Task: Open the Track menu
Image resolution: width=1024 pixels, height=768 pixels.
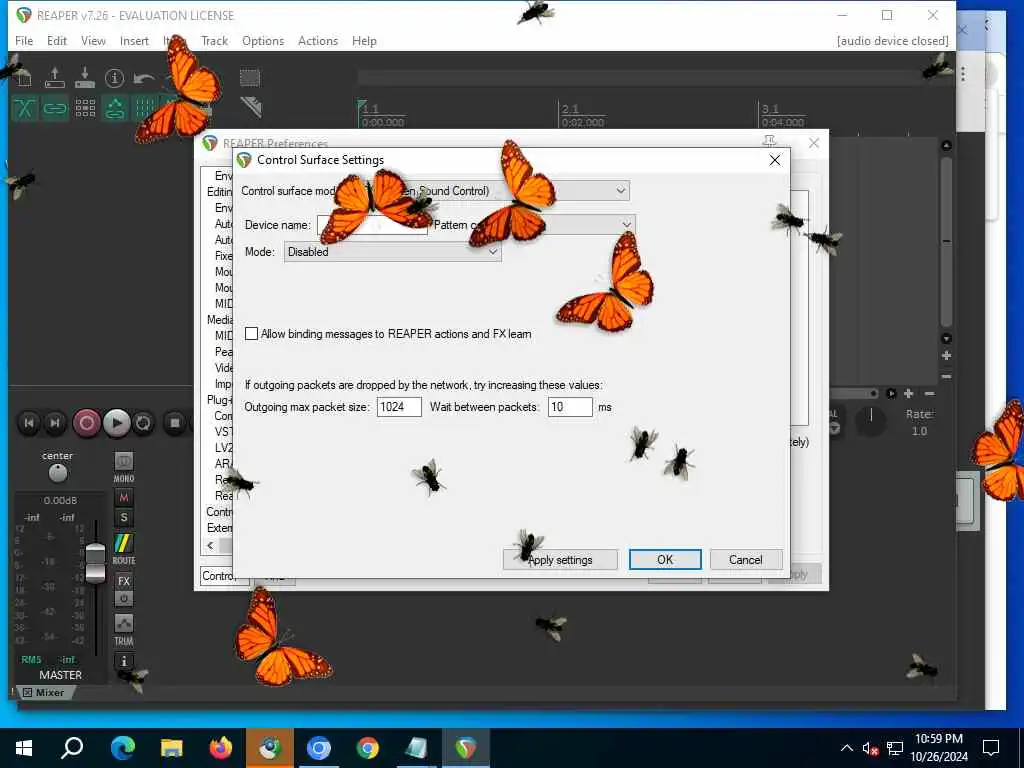Action: click(x=214, y=40)
